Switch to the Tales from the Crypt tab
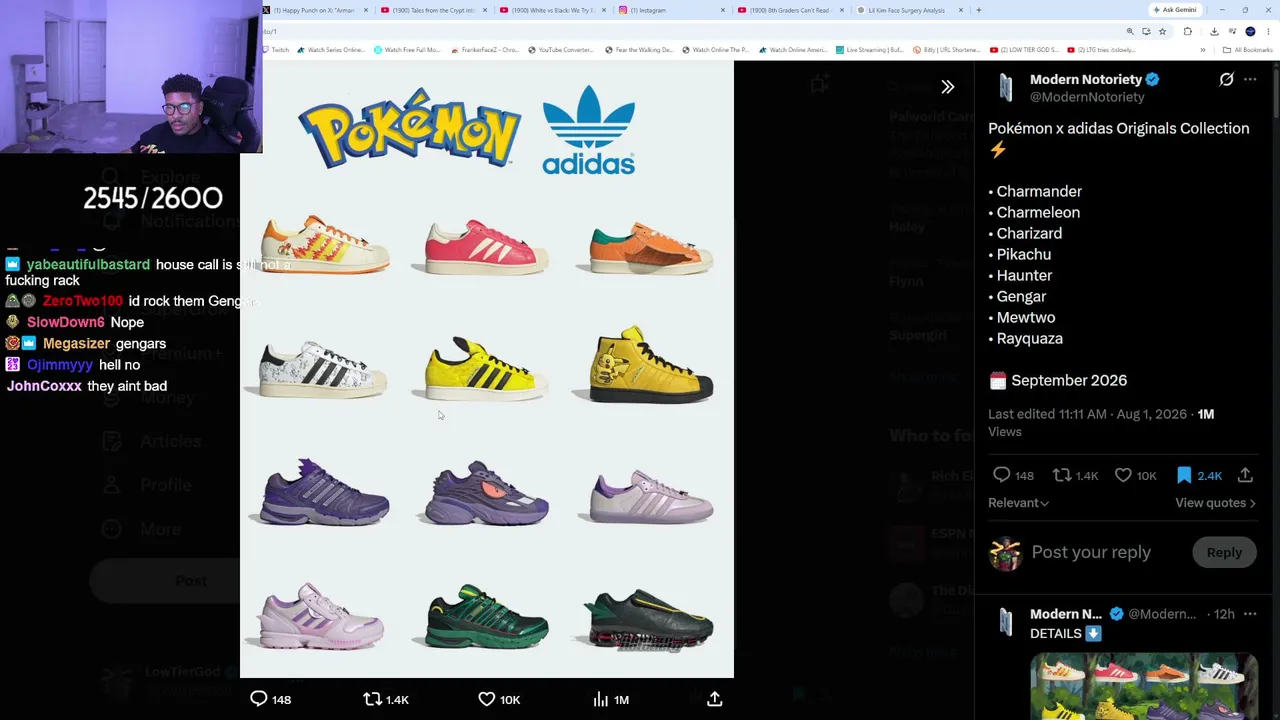Image resolution: width=1280 pixels, height=720 pixels. coord(435,10)
